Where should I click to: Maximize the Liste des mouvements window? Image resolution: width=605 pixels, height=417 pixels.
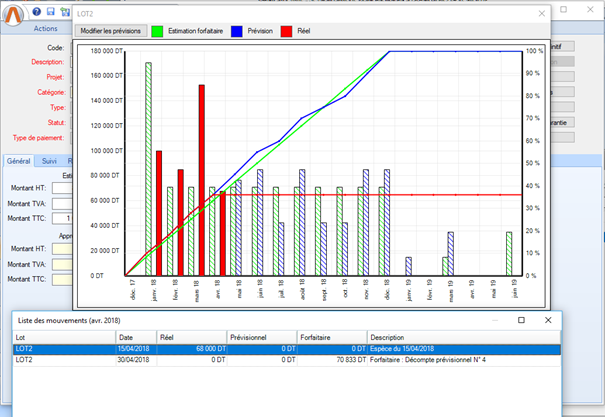(x=521, y=320)
